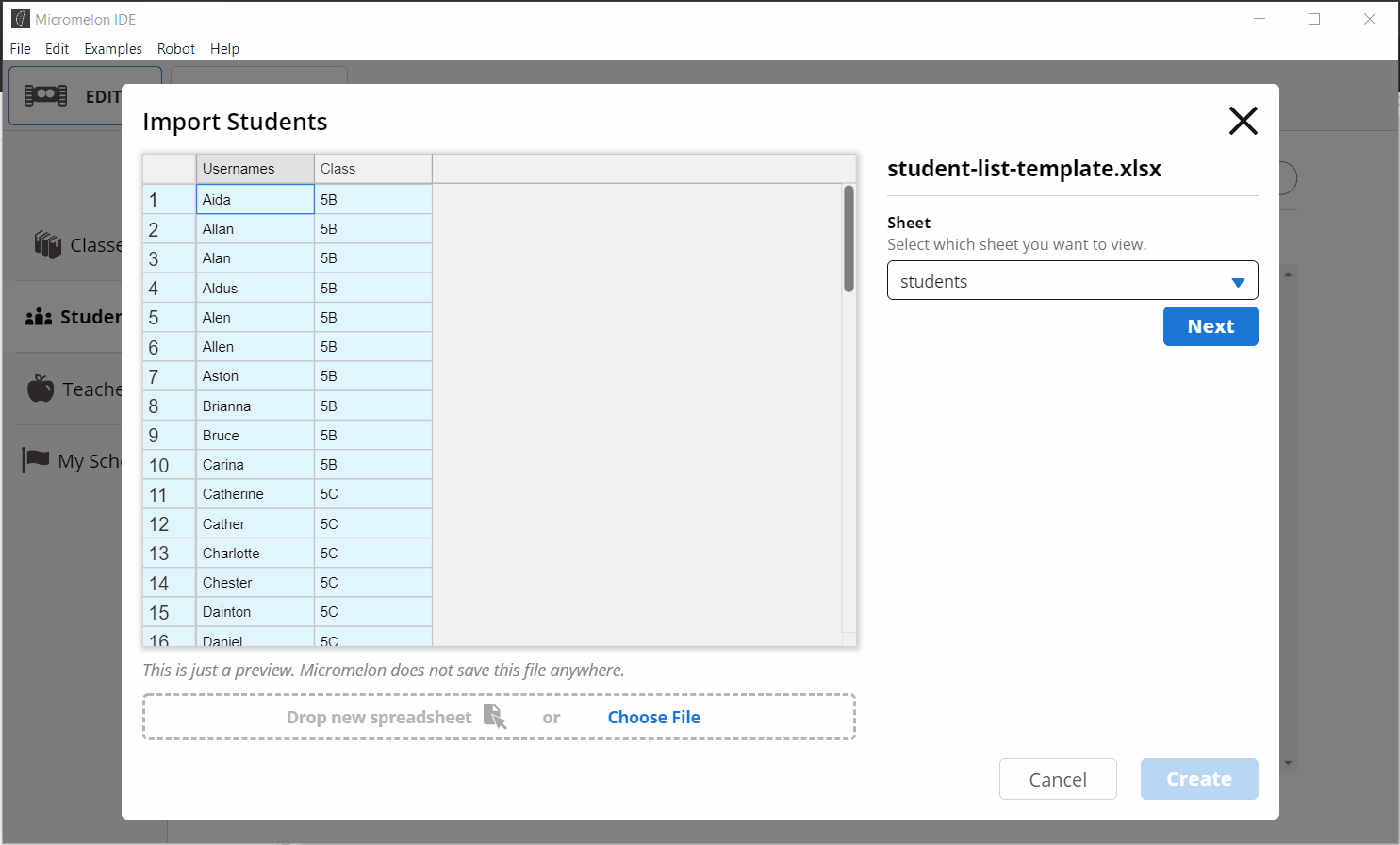Select the My School flag icon

pos(36,459)
